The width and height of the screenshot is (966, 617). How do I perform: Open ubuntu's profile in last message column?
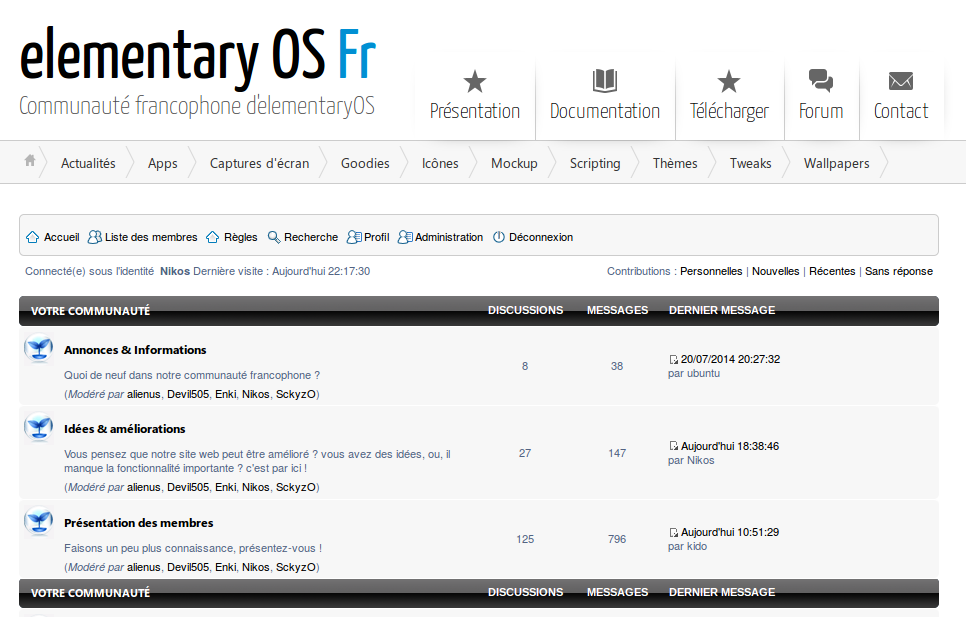[704, 373]
